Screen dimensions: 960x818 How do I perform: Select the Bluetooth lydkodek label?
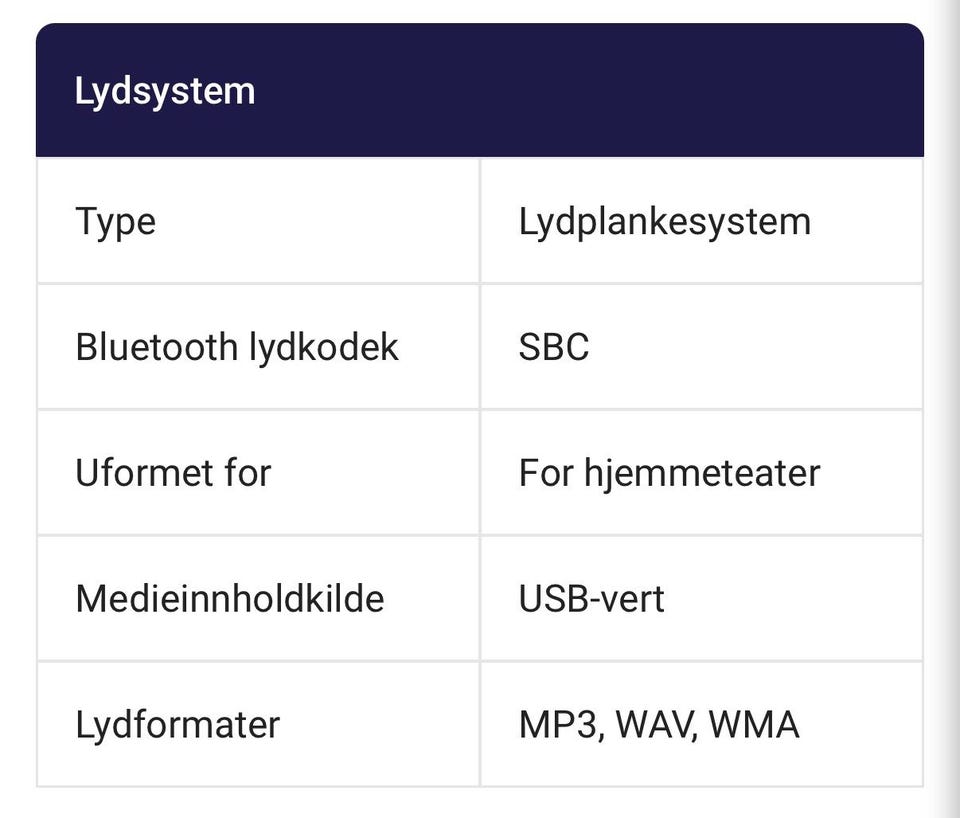tap(237, 347)
